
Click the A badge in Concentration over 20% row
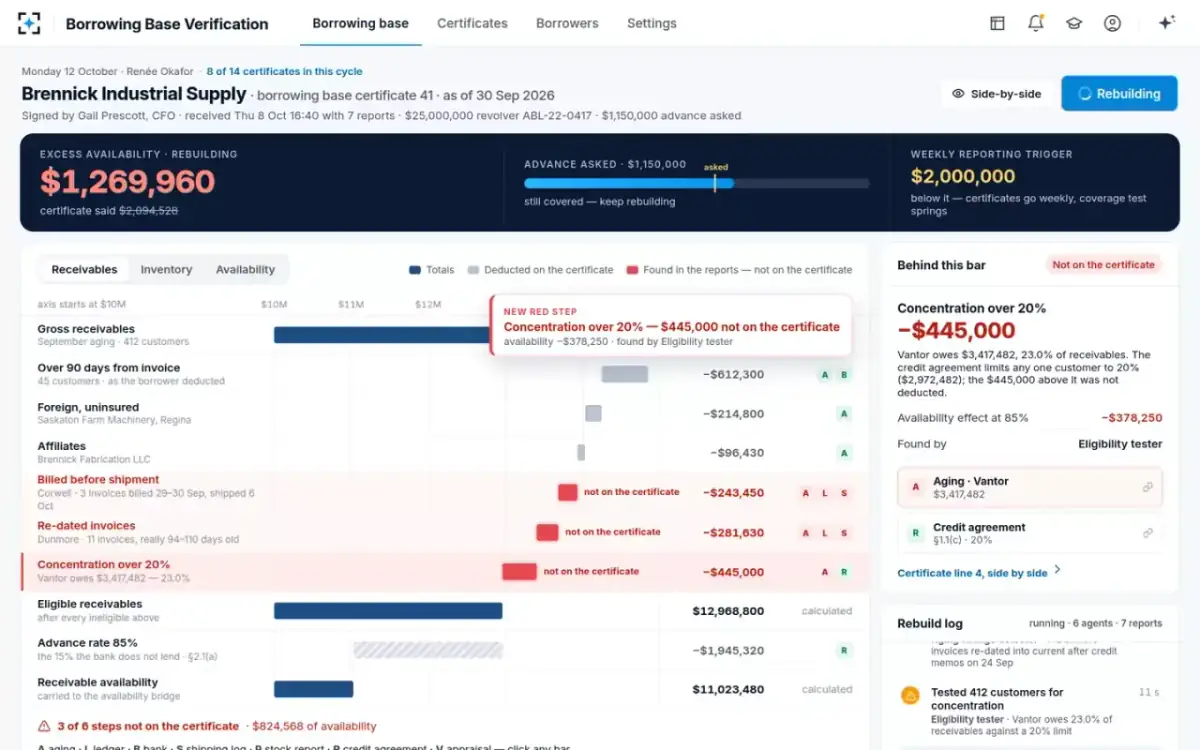(x=825, y=572)
